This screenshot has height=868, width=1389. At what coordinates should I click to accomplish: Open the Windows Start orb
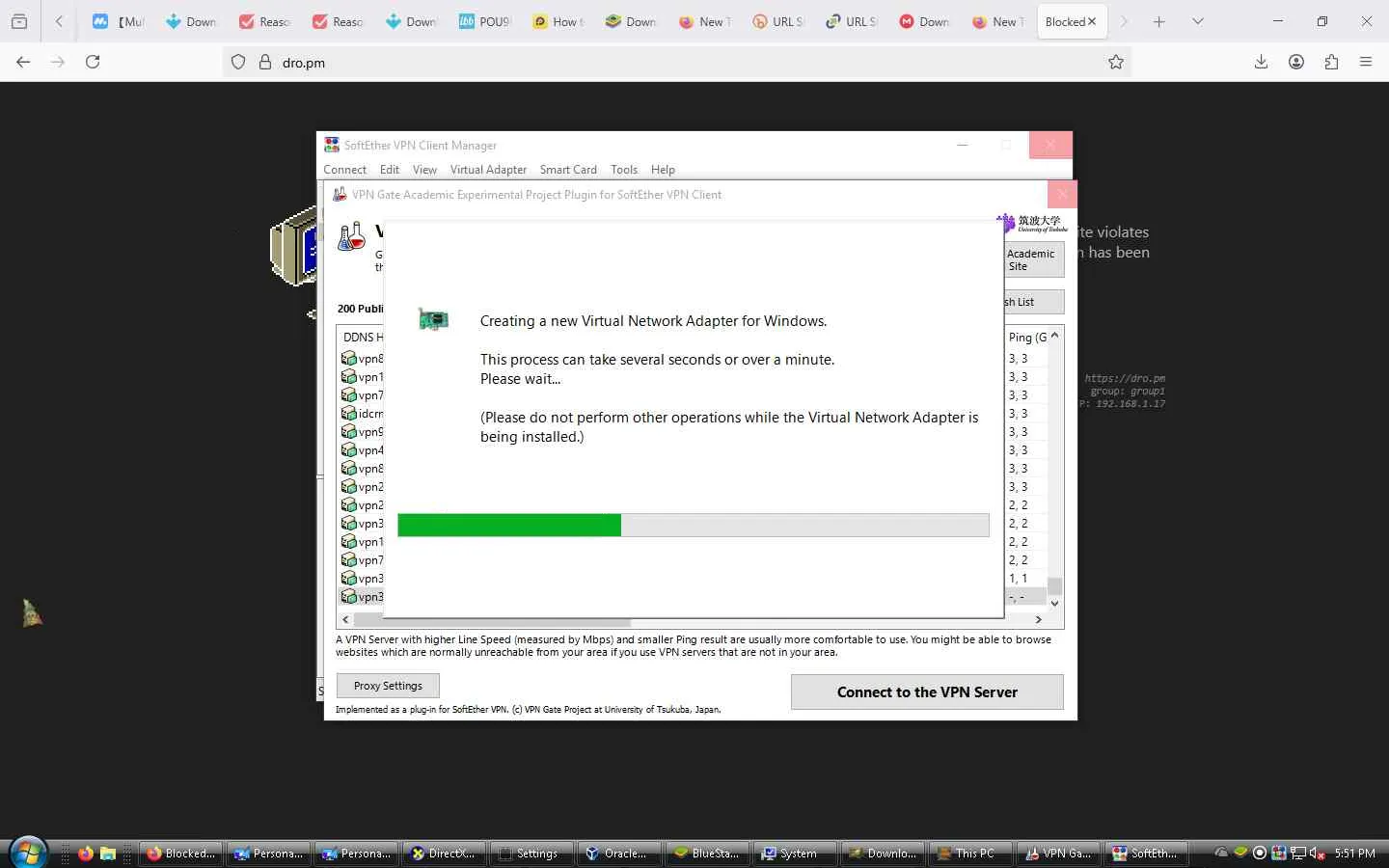pyautogui.click(x=28, y=853)
